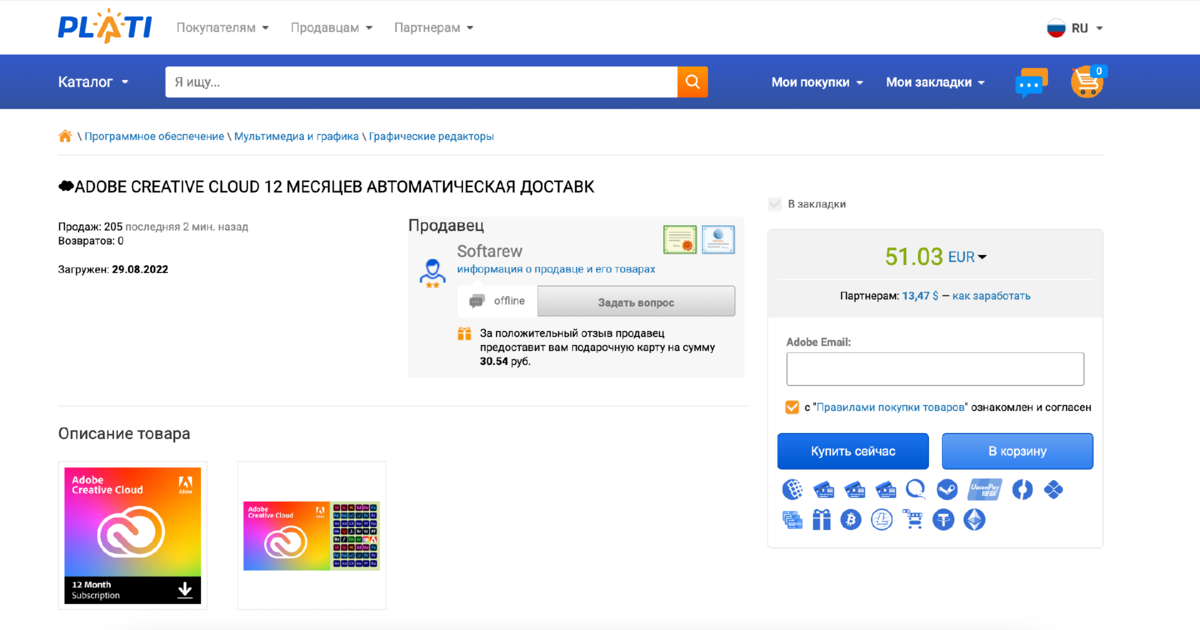Open the Plati logo homepage
This screenshot has height=630, width=1200.
click(104, 27)
